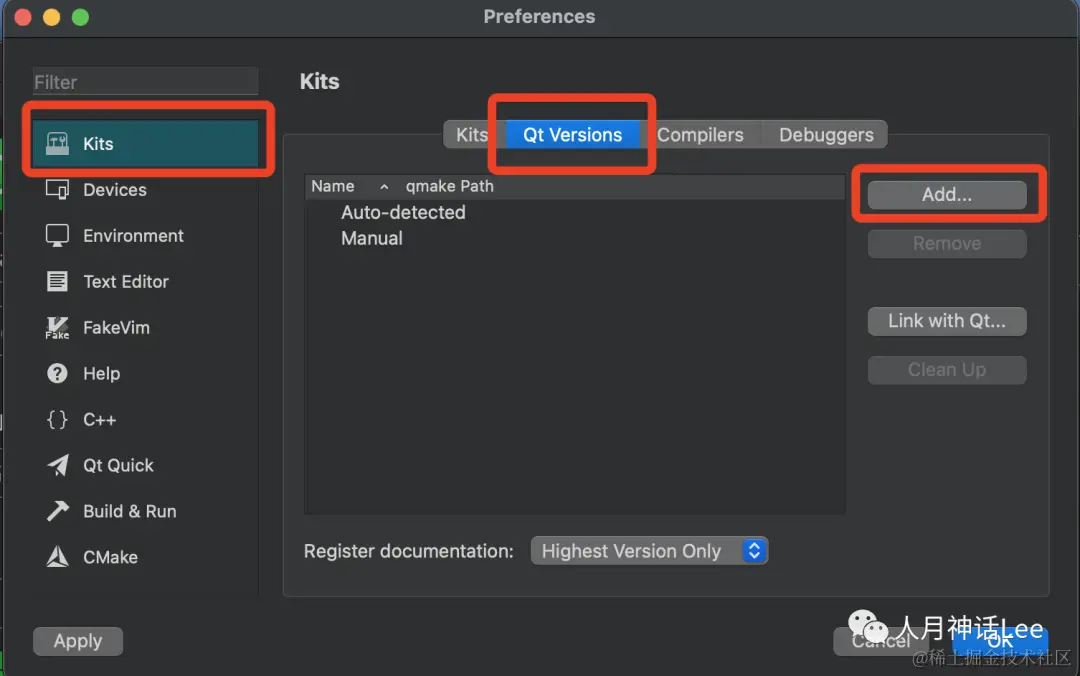Image resolution: width=1080 pixels, height=676 pixels.
Task: Open Build & Run hammer icon
Action: click(57, 511)
